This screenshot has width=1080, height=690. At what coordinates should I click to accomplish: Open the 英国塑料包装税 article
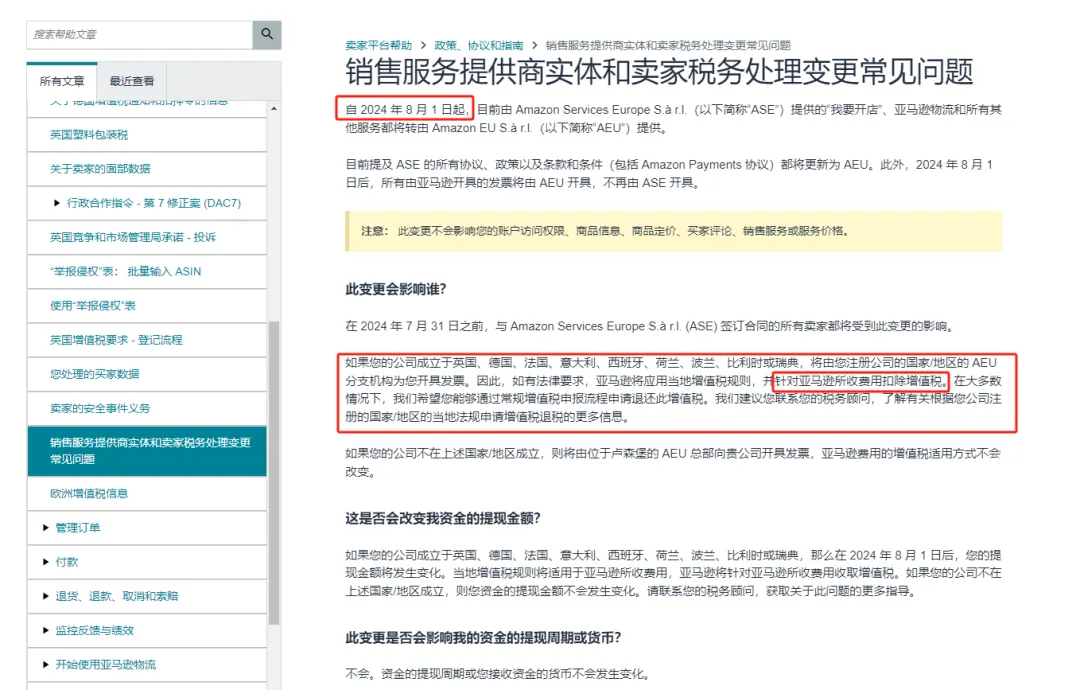89,135
